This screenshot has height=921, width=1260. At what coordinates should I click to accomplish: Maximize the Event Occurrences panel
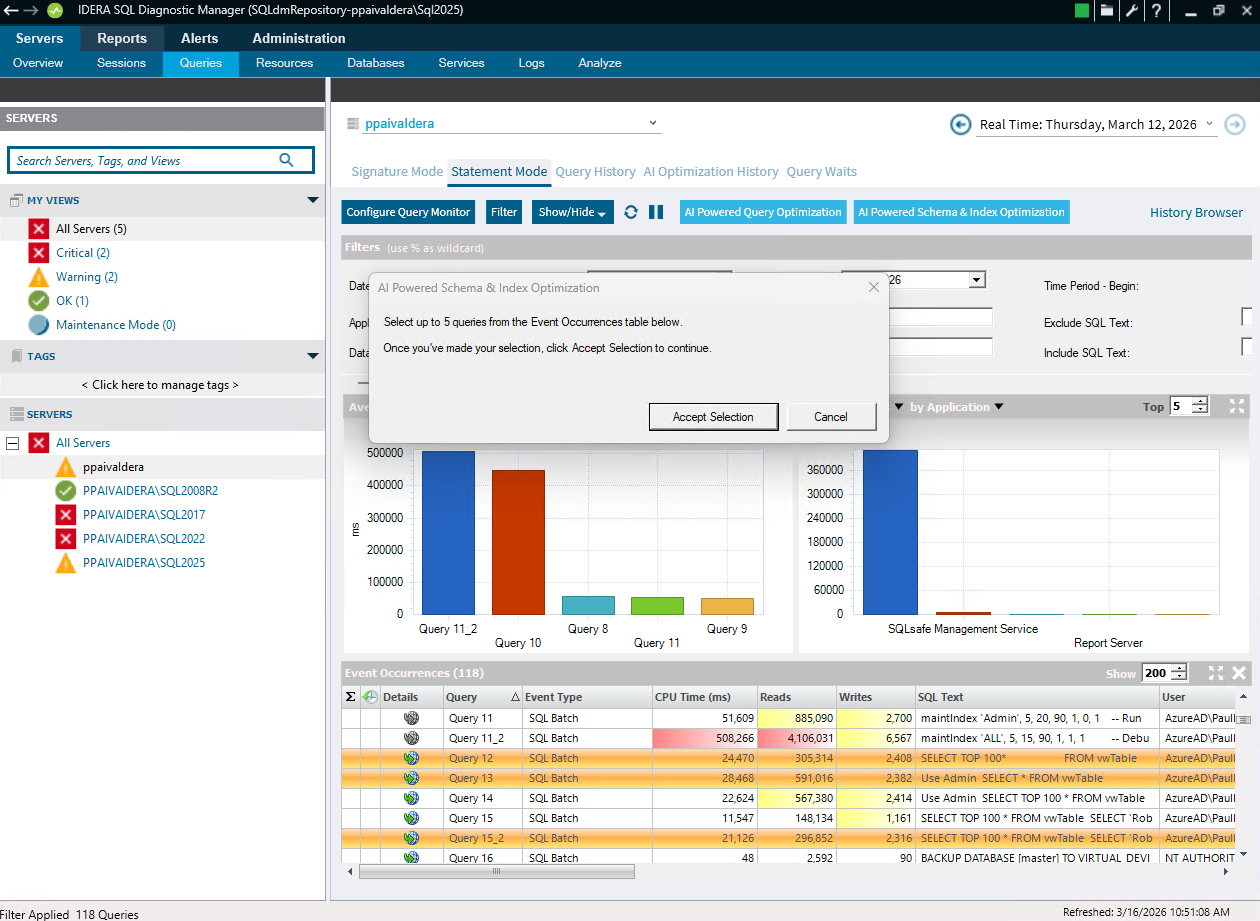pos(1216,673)
